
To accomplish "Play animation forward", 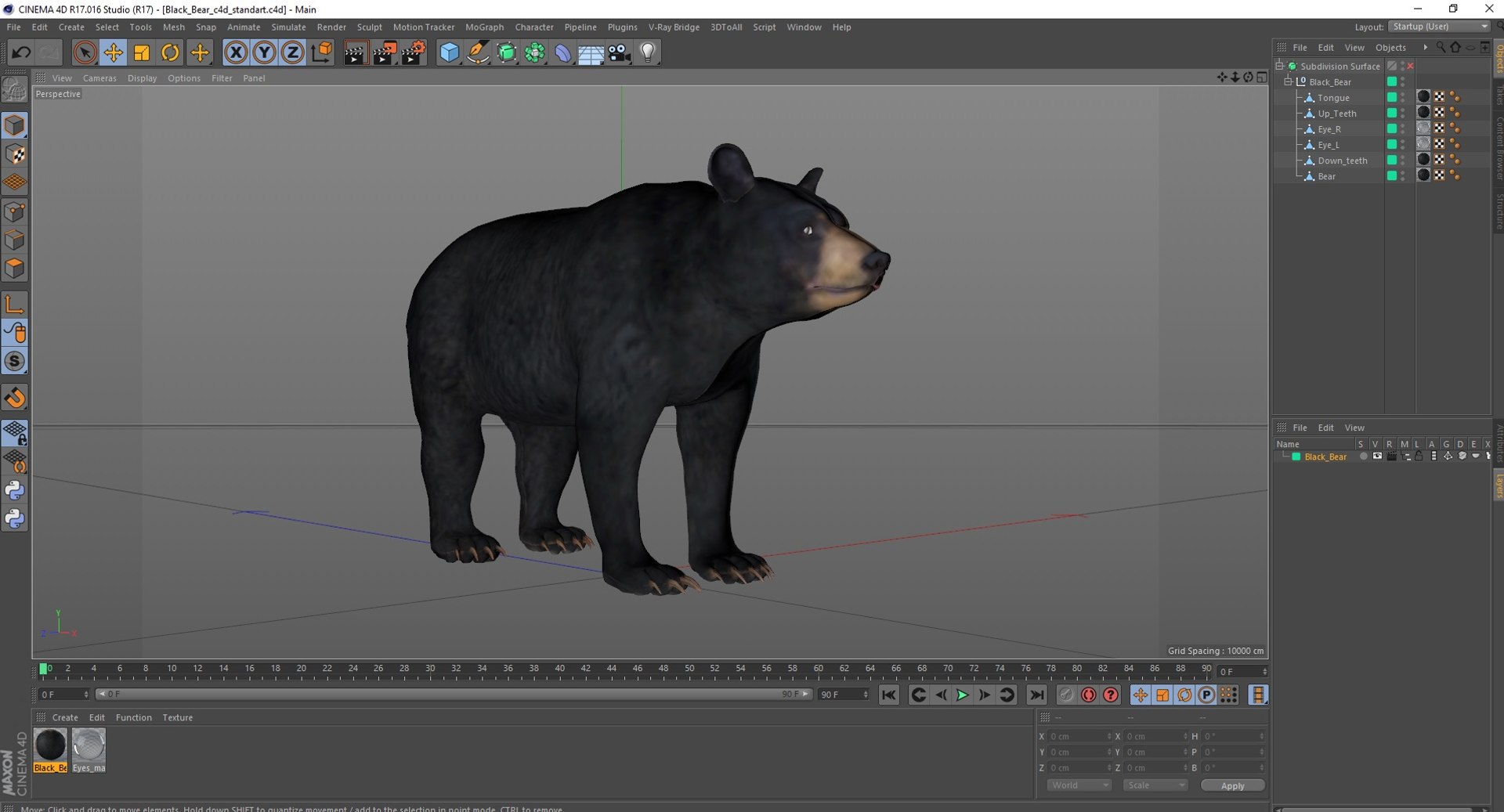I will click(962, 695).
